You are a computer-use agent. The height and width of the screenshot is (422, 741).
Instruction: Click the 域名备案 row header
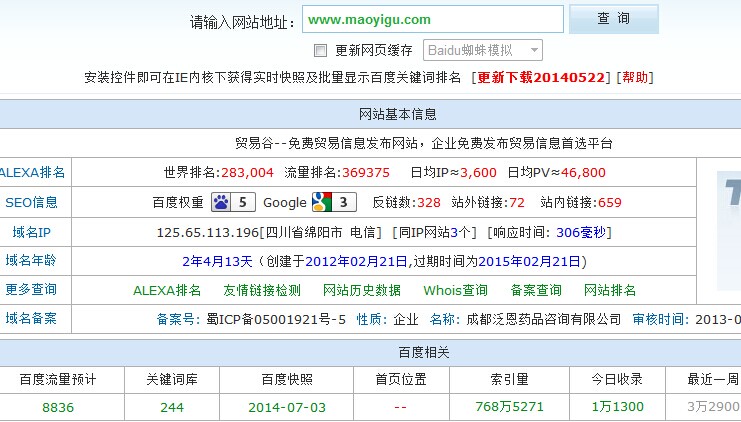pyautogui.click(x=31, y=319)
